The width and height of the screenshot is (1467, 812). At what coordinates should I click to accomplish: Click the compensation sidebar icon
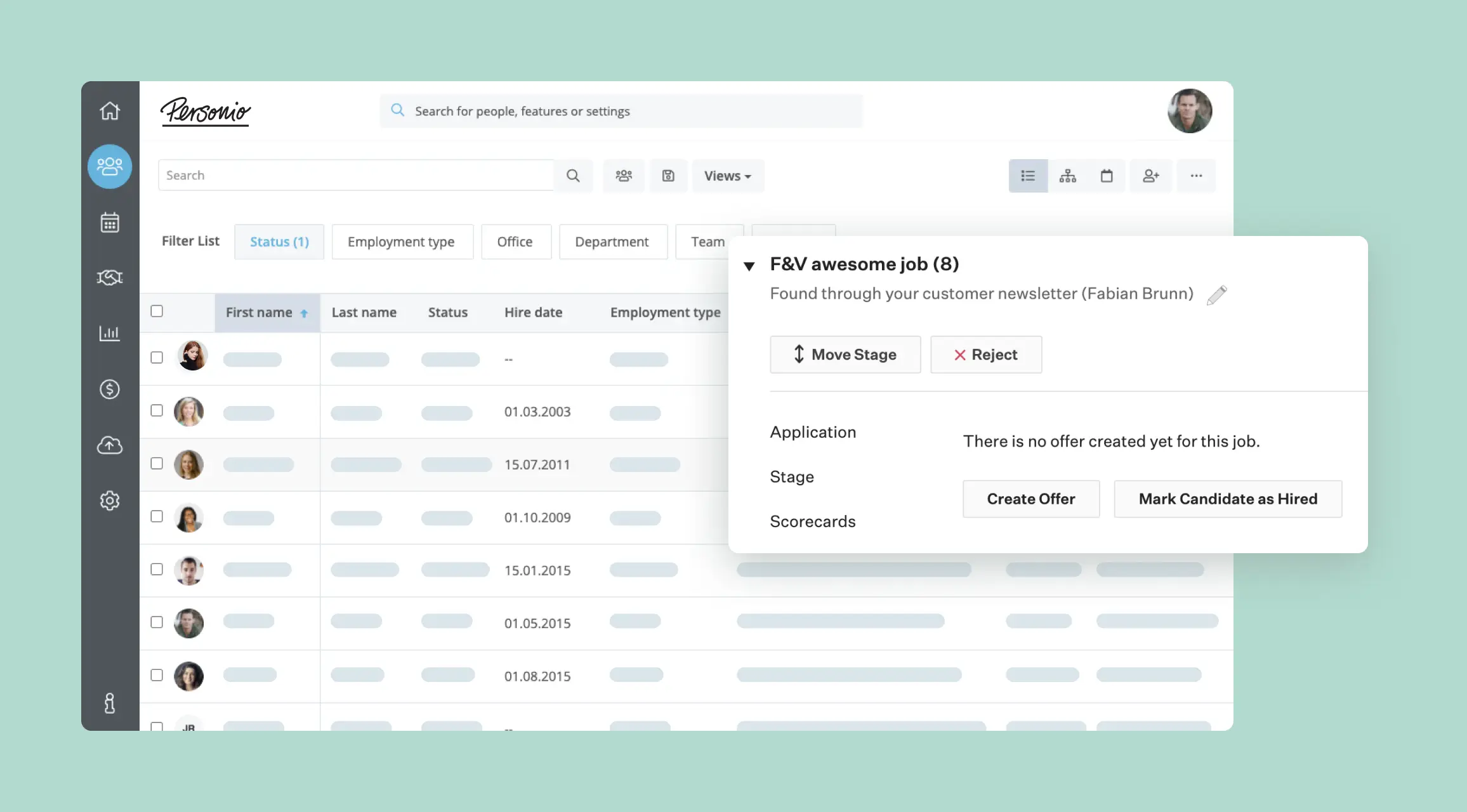pos(109,390)
